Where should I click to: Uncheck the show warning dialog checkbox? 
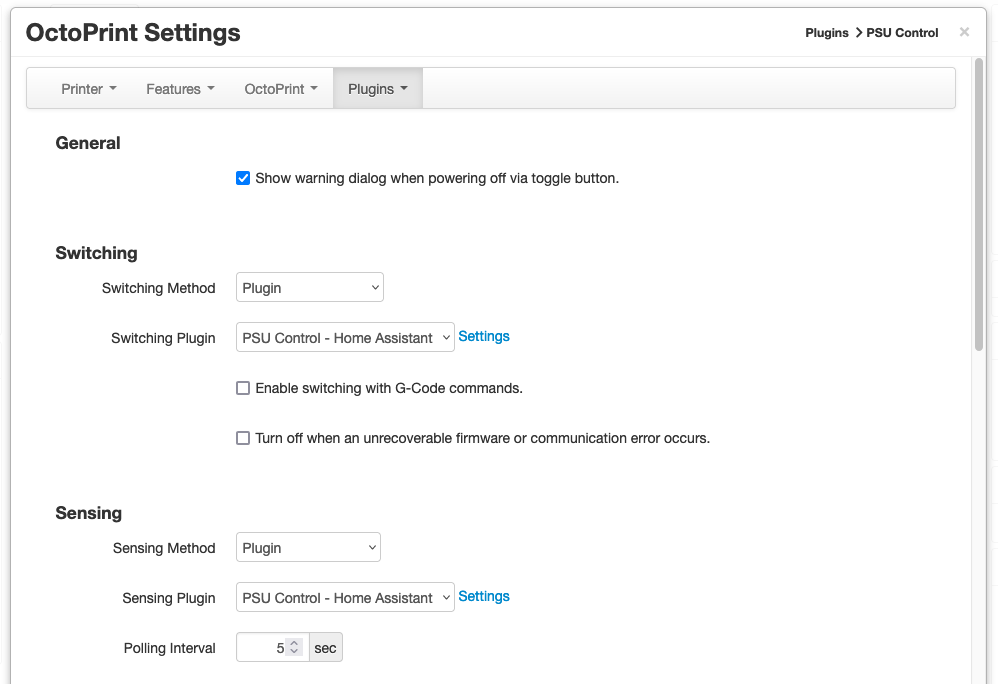point(243,178)
